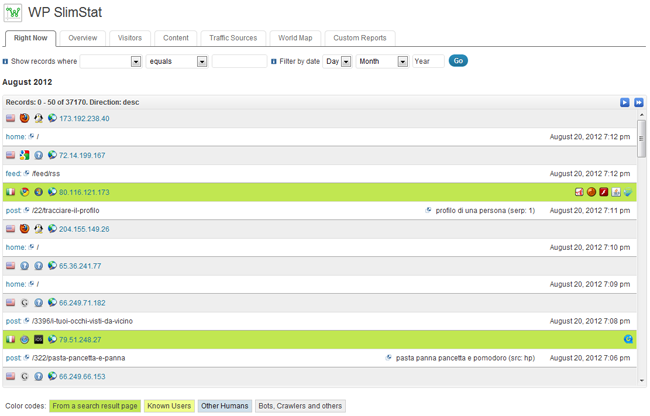Switch to the Overview tab
Image resolution: width=650 pixels, height=416 pixels.
[x=82, y=38]
